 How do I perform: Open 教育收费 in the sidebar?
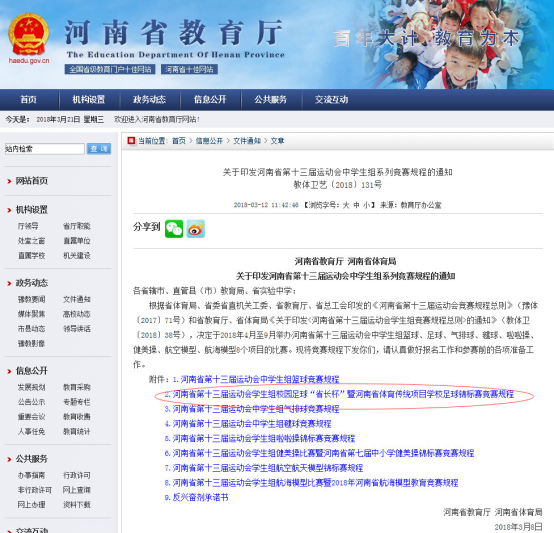tap(77, 417)
